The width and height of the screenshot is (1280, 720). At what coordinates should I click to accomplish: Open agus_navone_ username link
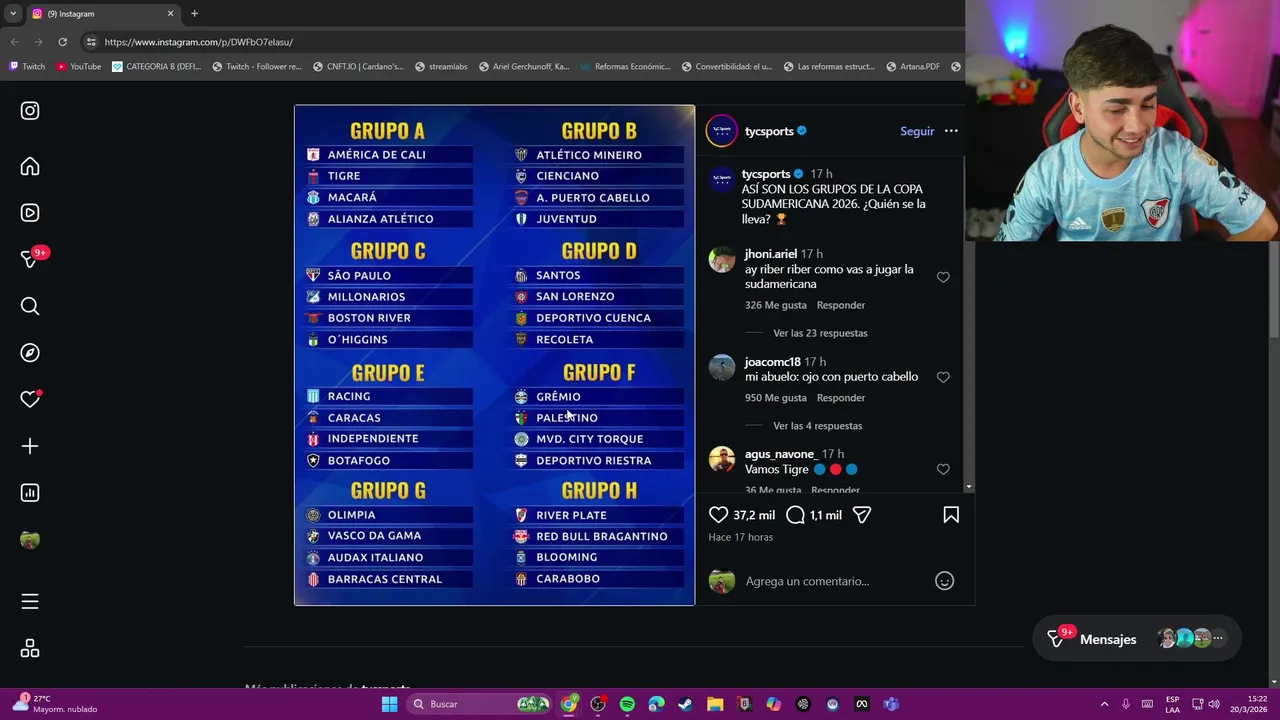pyautogui.click(x=781, y=454)
